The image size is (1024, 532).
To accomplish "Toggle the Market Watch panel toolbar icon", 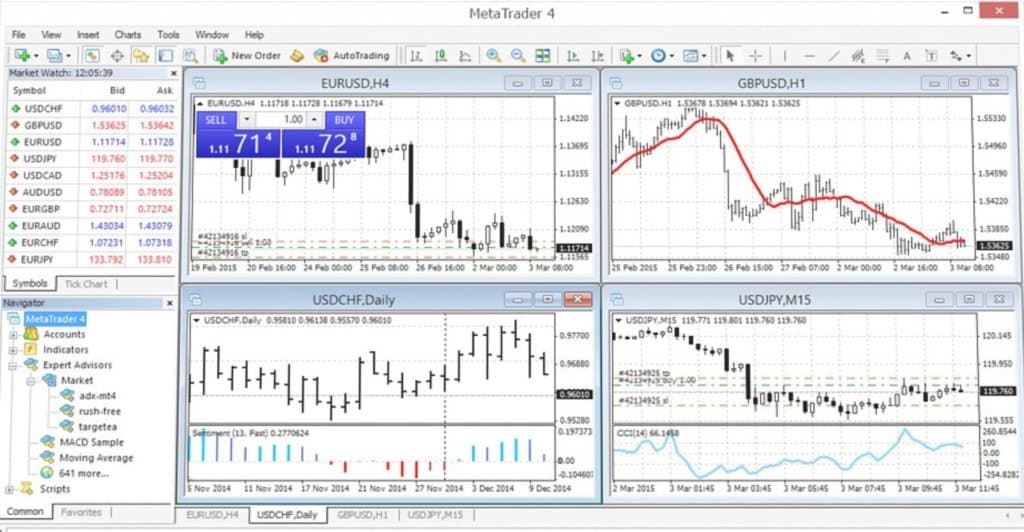I will (x=92, y=55).
